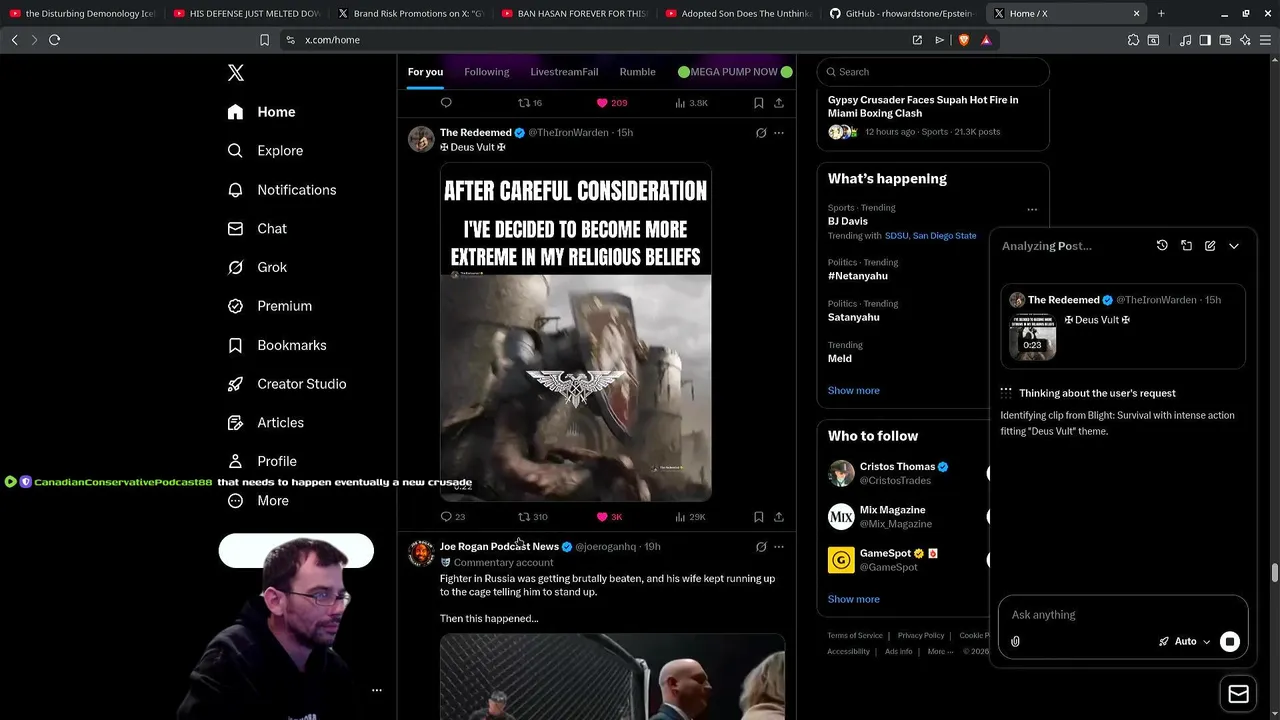
Task: Open Bookmarks in the sidebar
Action: [x=277, y=345]
